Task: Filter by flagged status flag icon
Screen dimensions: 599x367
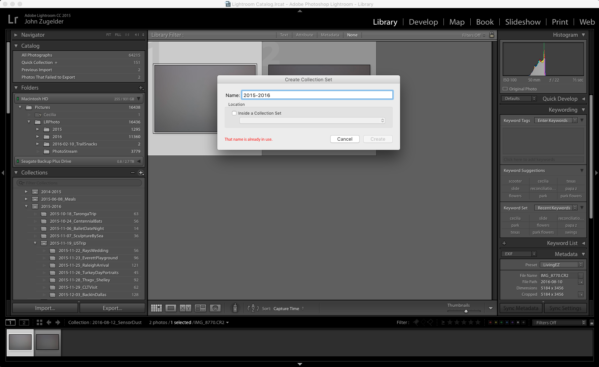Action: point(416,323)
